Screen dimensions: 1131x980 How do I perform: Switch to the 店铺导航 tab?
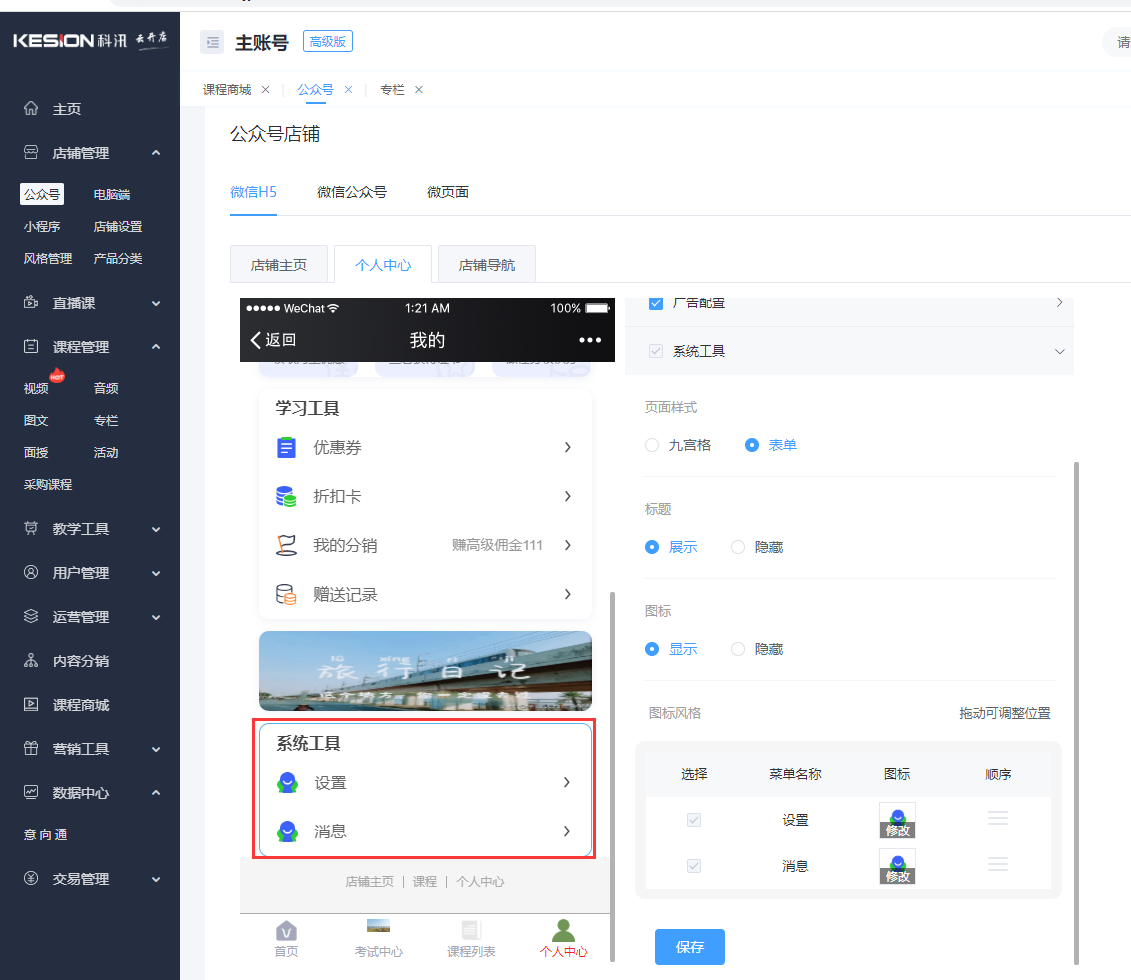tap(486, 263)
